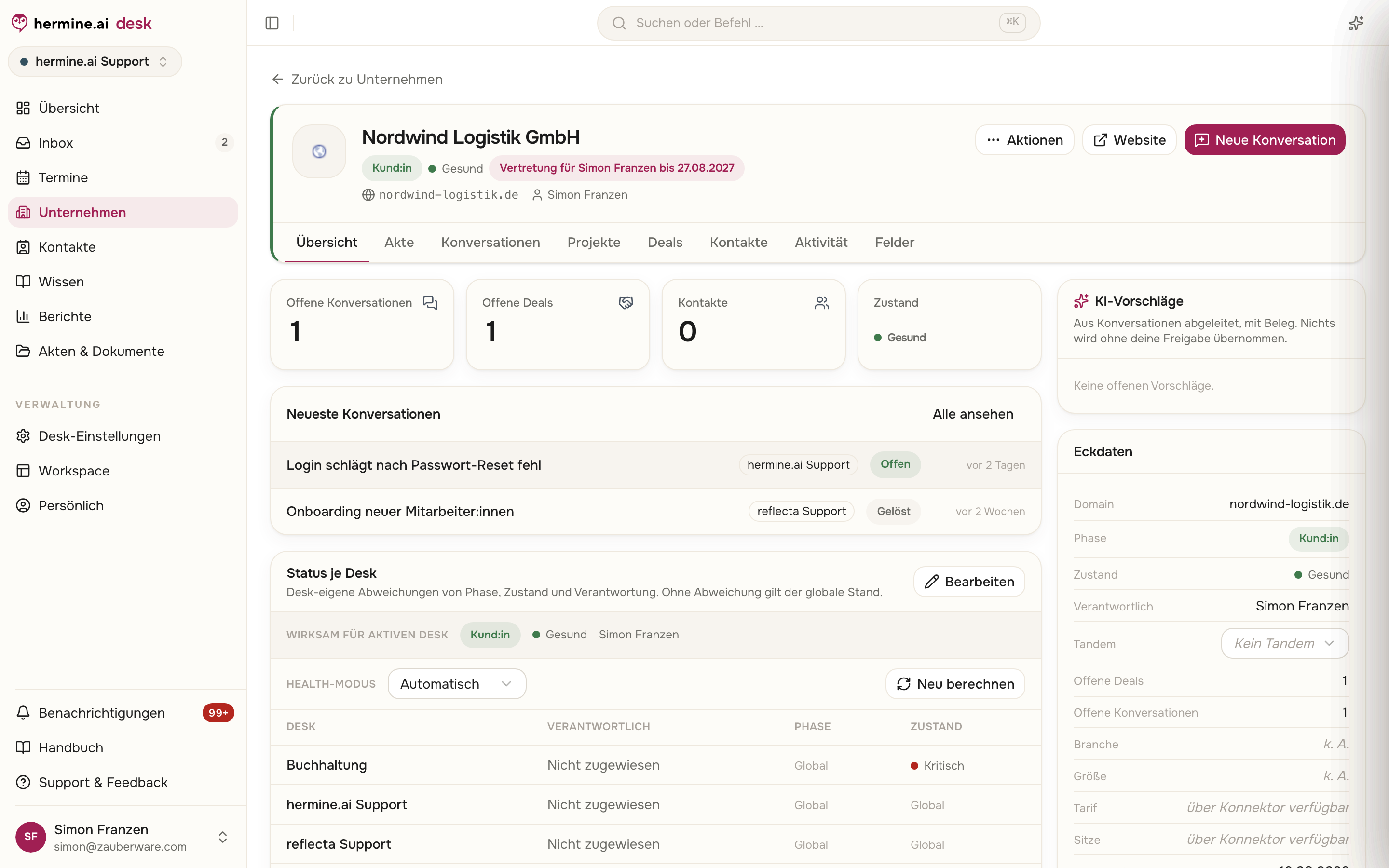Click the SF user avatar
Viewport: 1389px width, 868px height.
coord(31,837)
